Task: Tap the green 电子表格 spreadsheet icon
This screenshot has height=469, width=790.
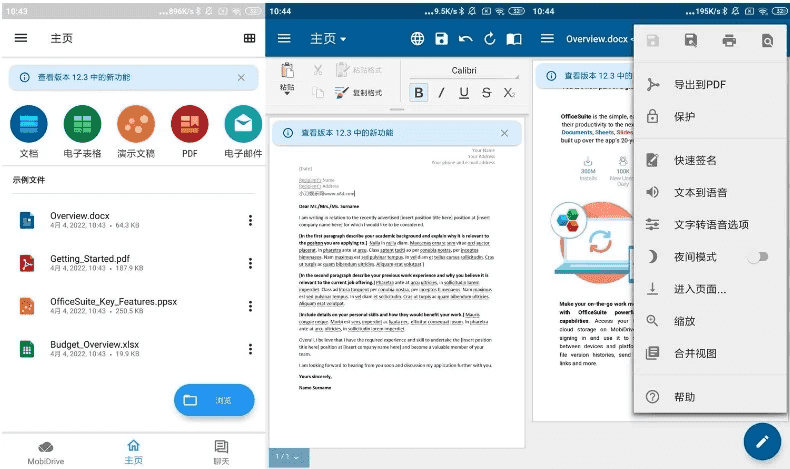Action: [x=82, y=125]
